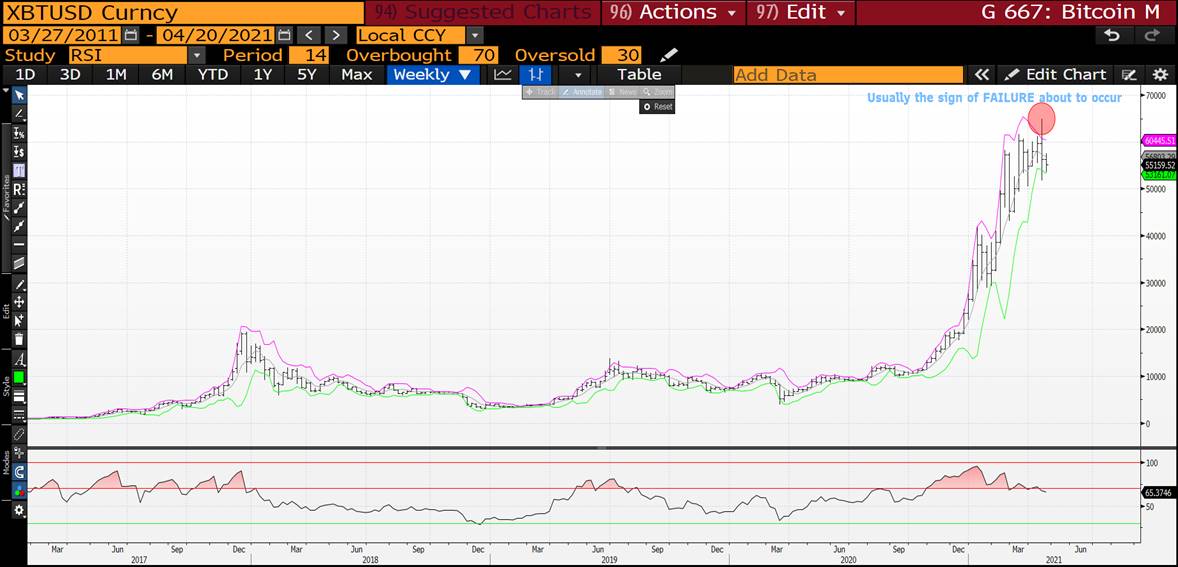1178x567 pixels.
Task: Open calendar picker for start date
Action: pos(131,35)
